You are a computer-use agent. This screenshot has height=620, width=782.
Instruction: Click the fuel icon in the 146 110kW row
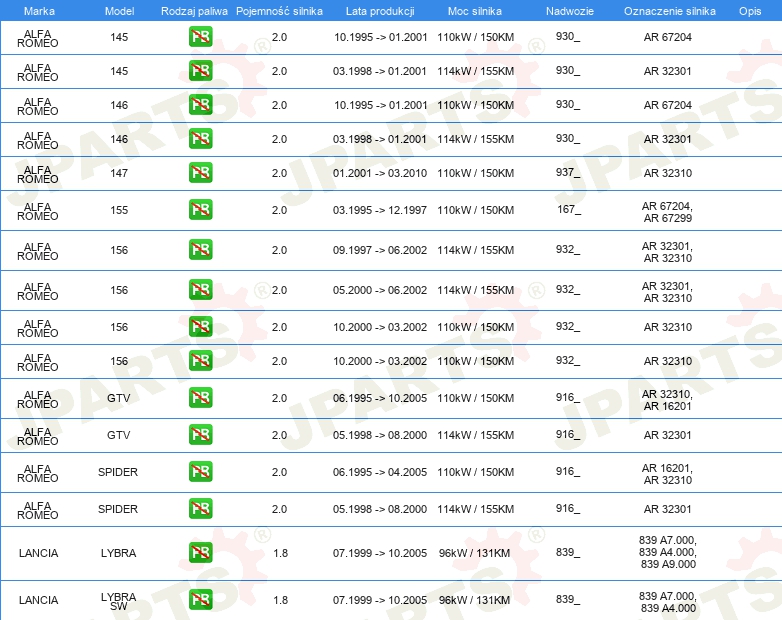click(200, 105)
